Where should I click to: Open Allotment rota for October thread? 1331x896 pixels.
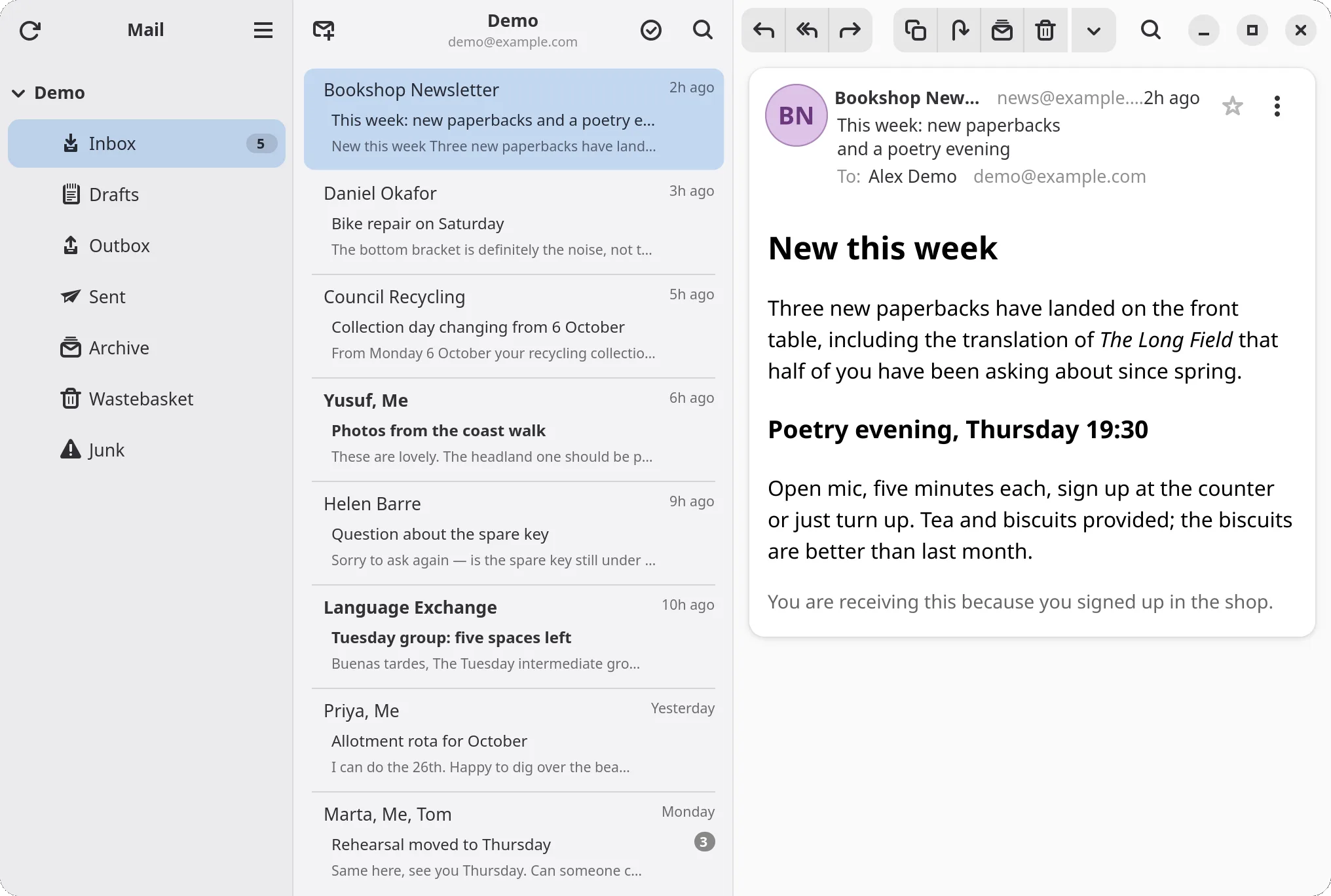[x=514, y=740]
